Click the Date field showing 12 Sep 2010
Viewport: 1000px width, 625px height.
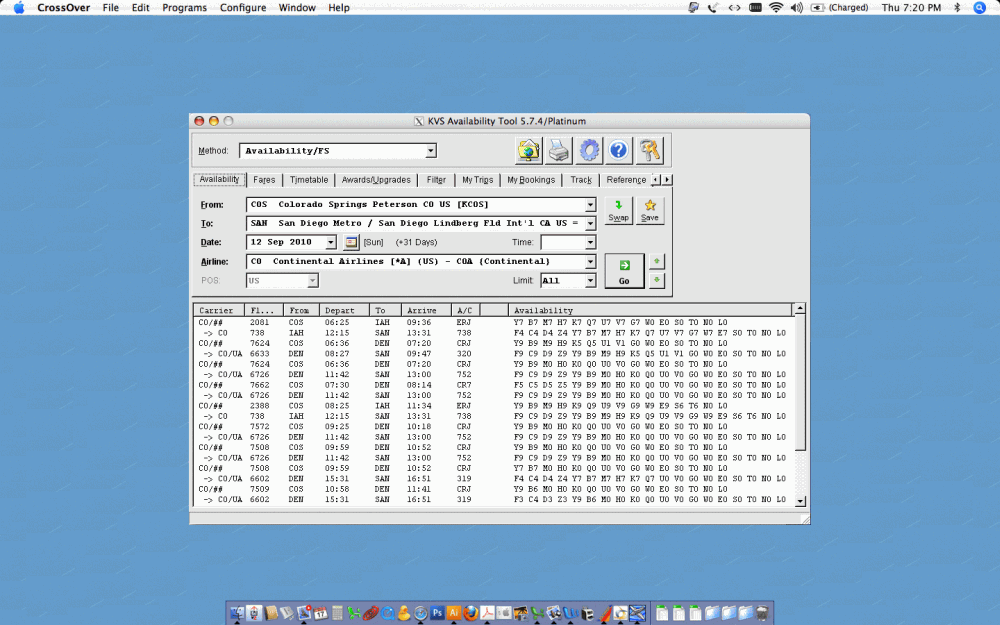(286, 242)
